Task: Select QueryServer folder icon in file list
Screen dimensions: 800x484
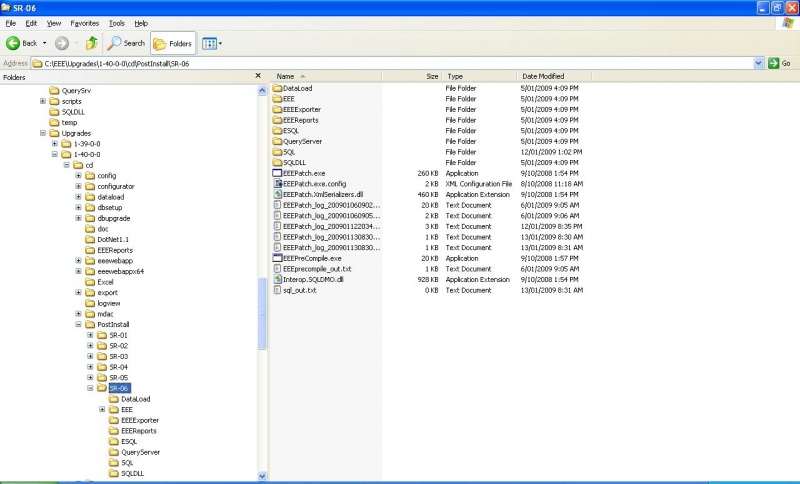Action: click(x=278, y=141)
